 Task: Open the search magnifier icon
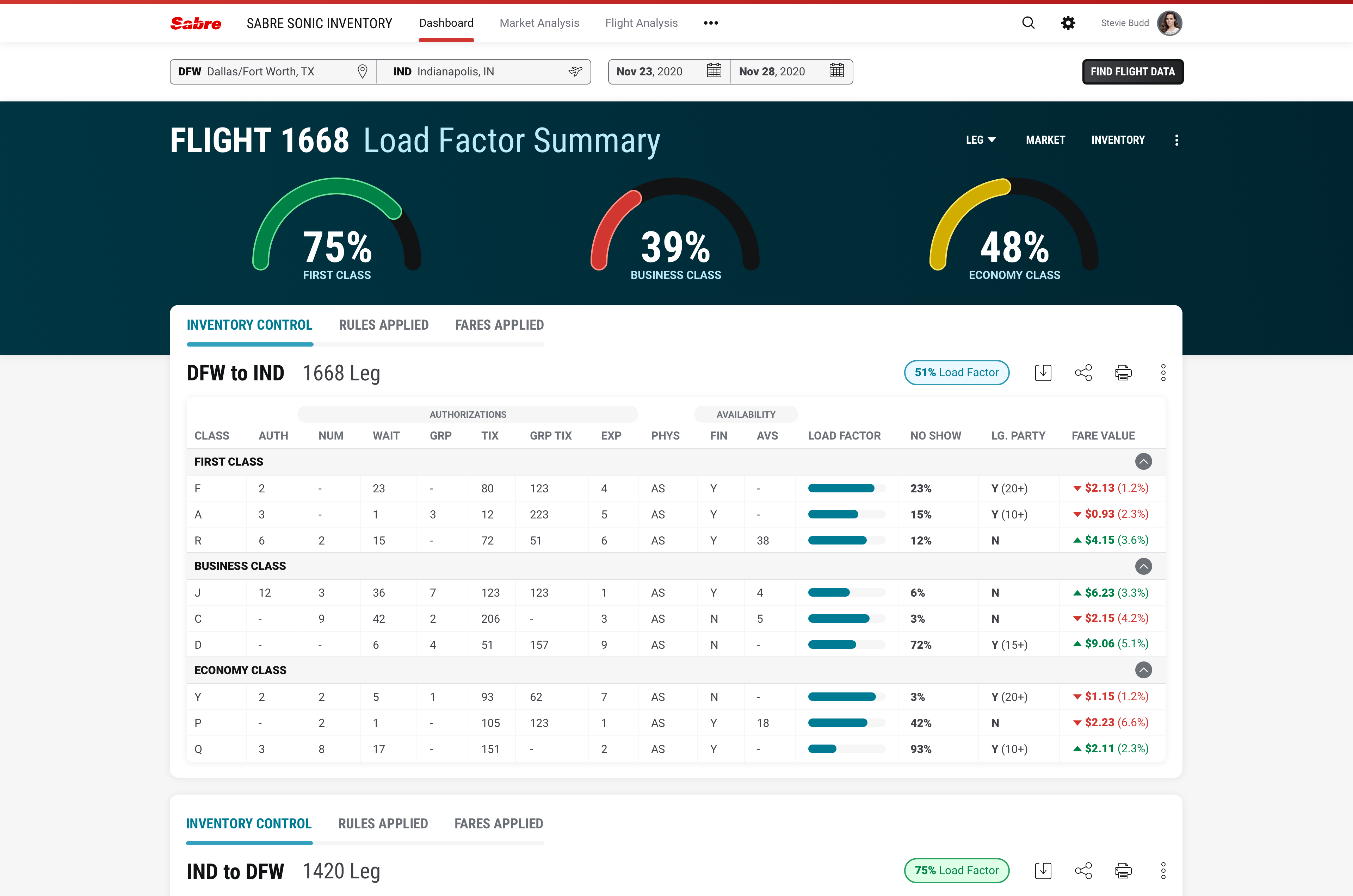[x=1028, y=23]
